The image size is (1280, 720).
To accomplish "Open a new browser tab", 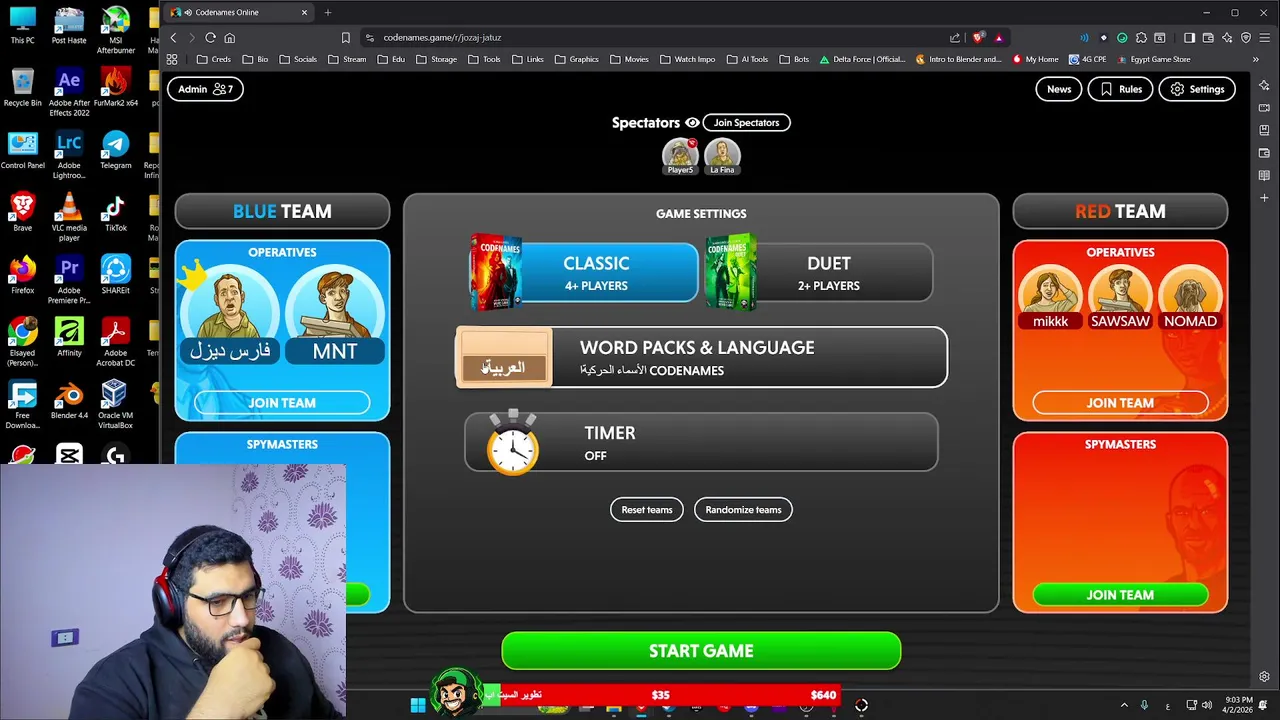I will [327, 12].
